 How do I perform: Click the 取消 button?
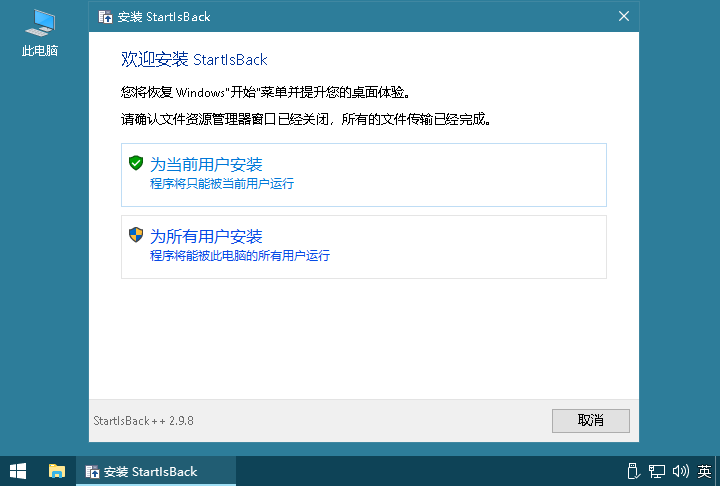[591, 421]
